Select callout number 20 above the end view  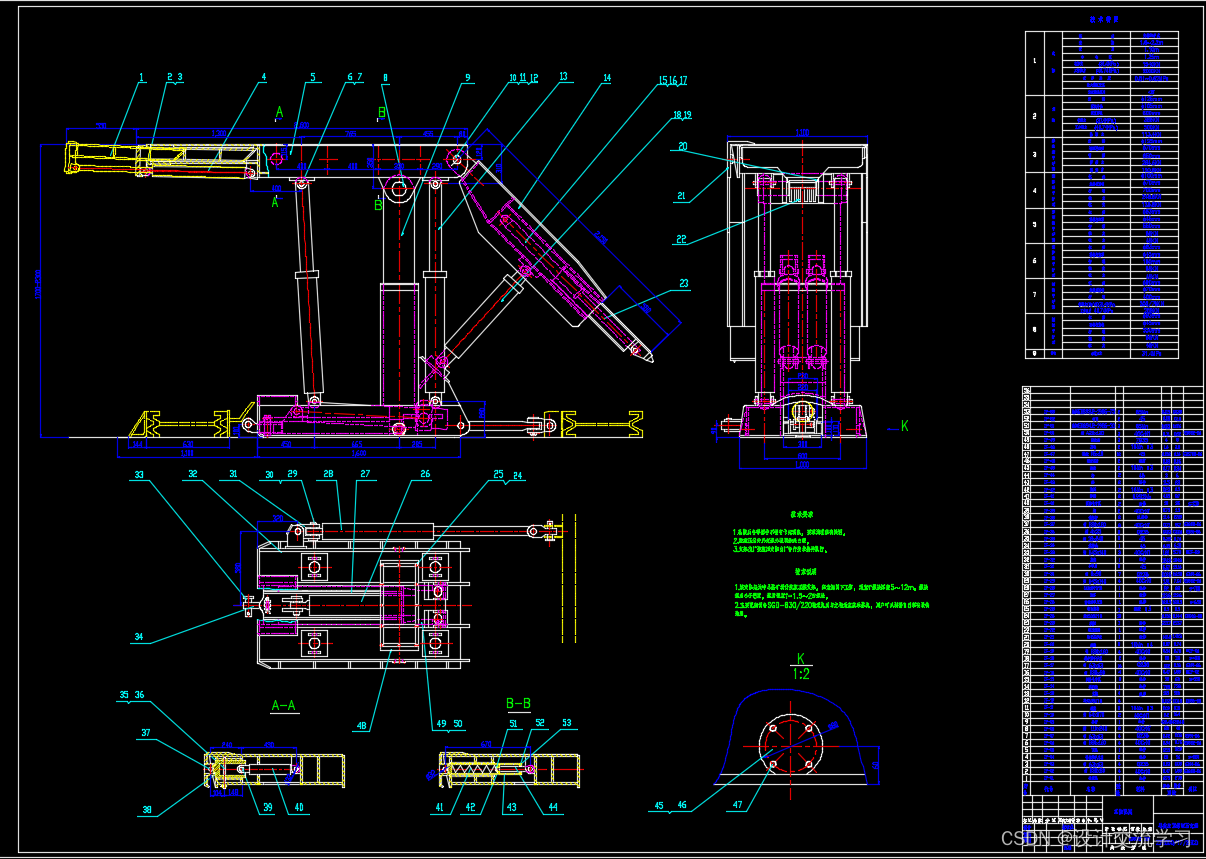tap(682, 147)
